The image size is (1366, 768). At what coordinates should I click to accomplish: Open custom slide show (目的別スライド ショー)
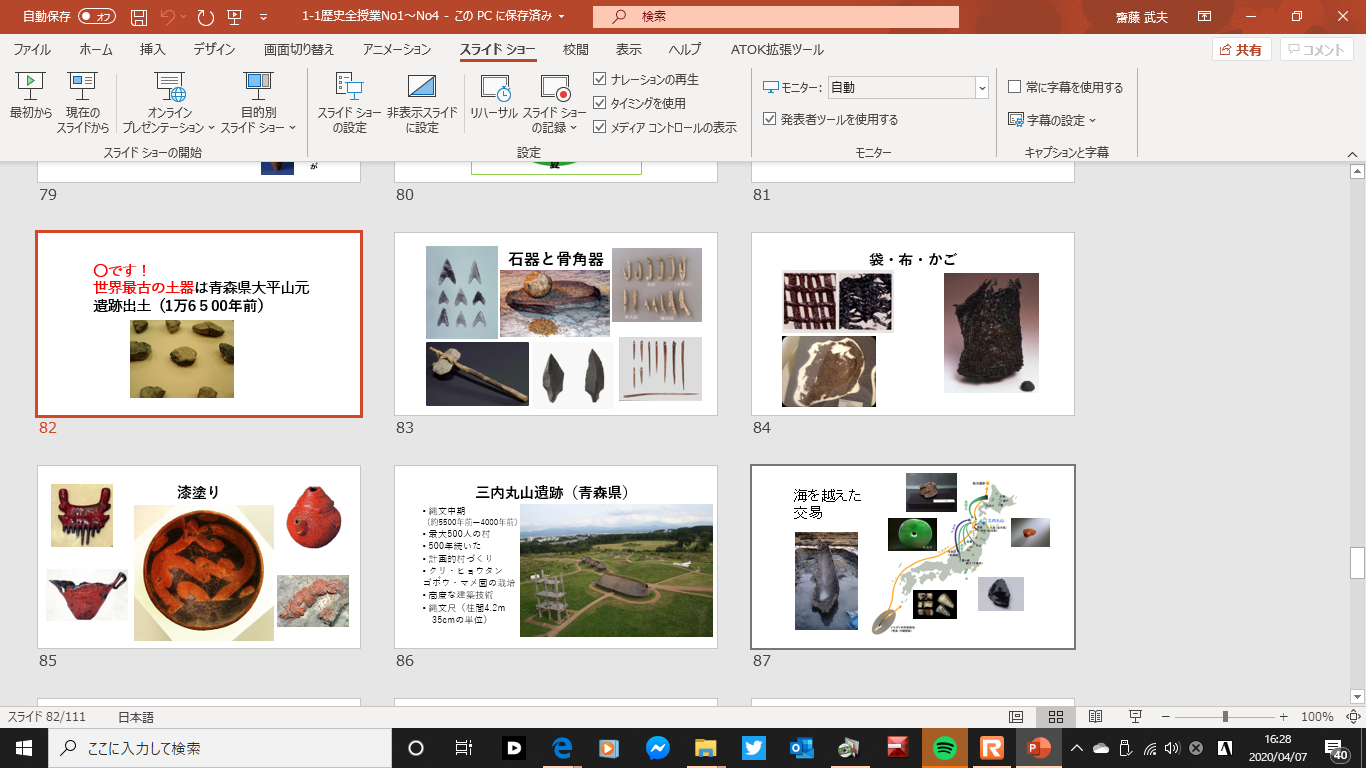click(x=258, y=102)
